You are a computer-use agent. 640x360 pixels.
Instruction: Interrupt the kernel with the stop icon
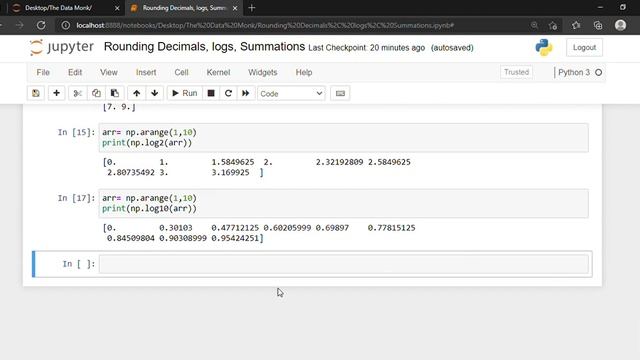pyautogui.click(x=211, y=93)
